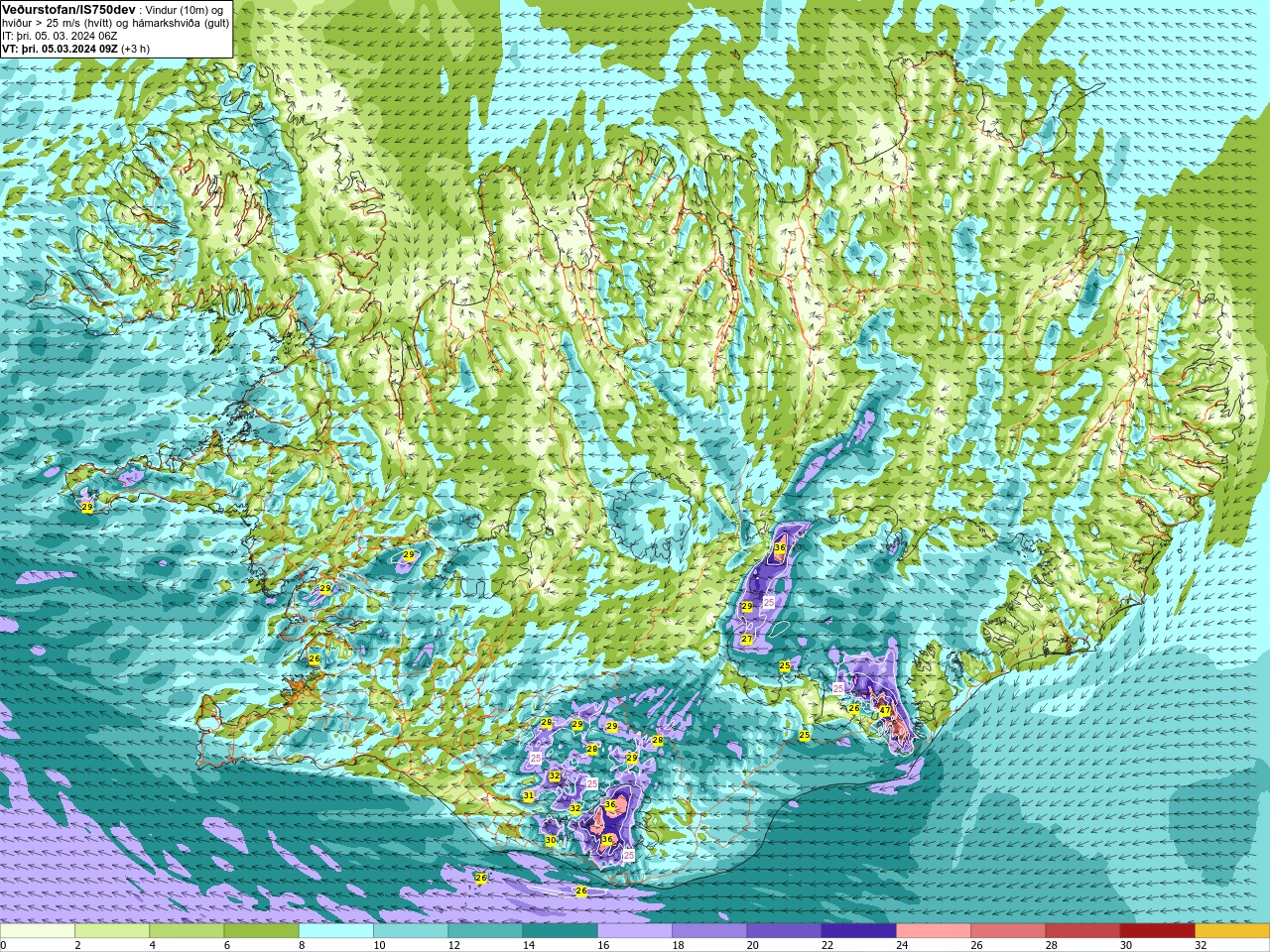Pick the 4–6 m/s green legend swatch
The width and height of the screenshot is (1270, 952).
187,931
